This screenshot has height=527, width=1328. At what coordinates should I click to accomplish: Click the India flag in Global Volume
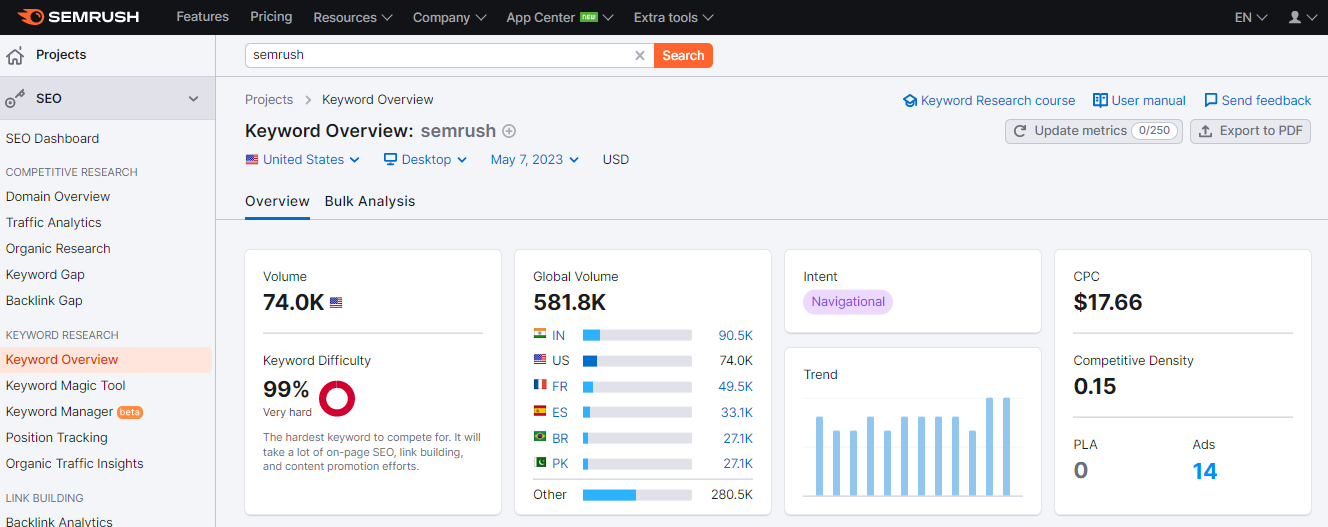click(540, 335)
